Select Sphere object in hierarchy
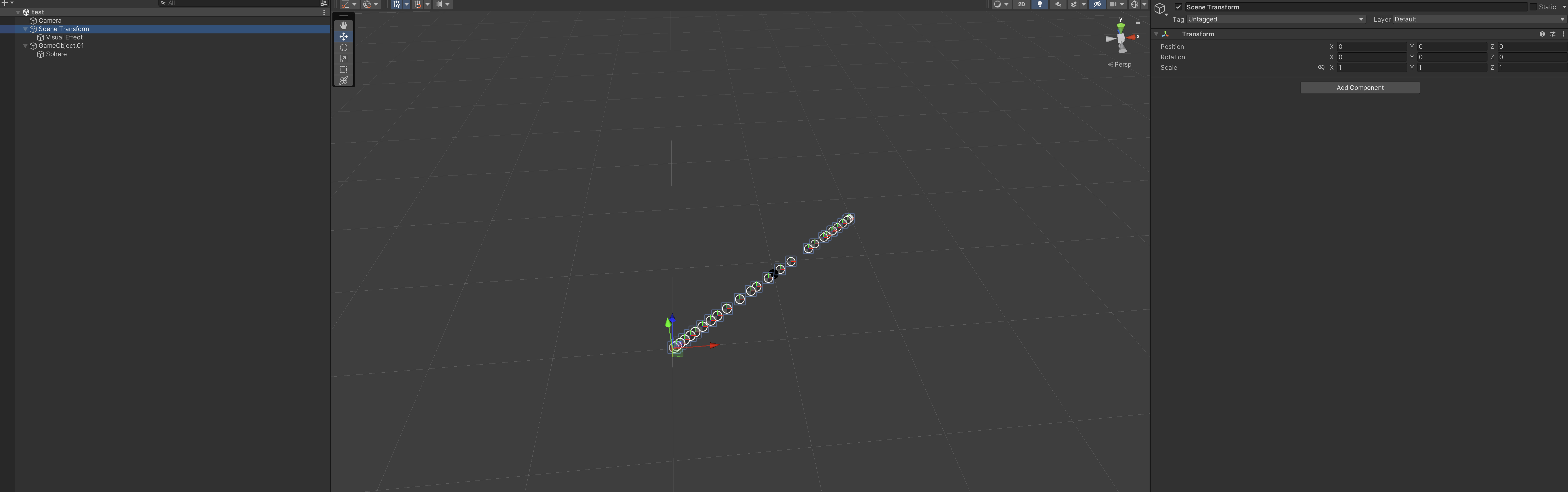The image size is (1568, 492). click(x=56, y=54)
